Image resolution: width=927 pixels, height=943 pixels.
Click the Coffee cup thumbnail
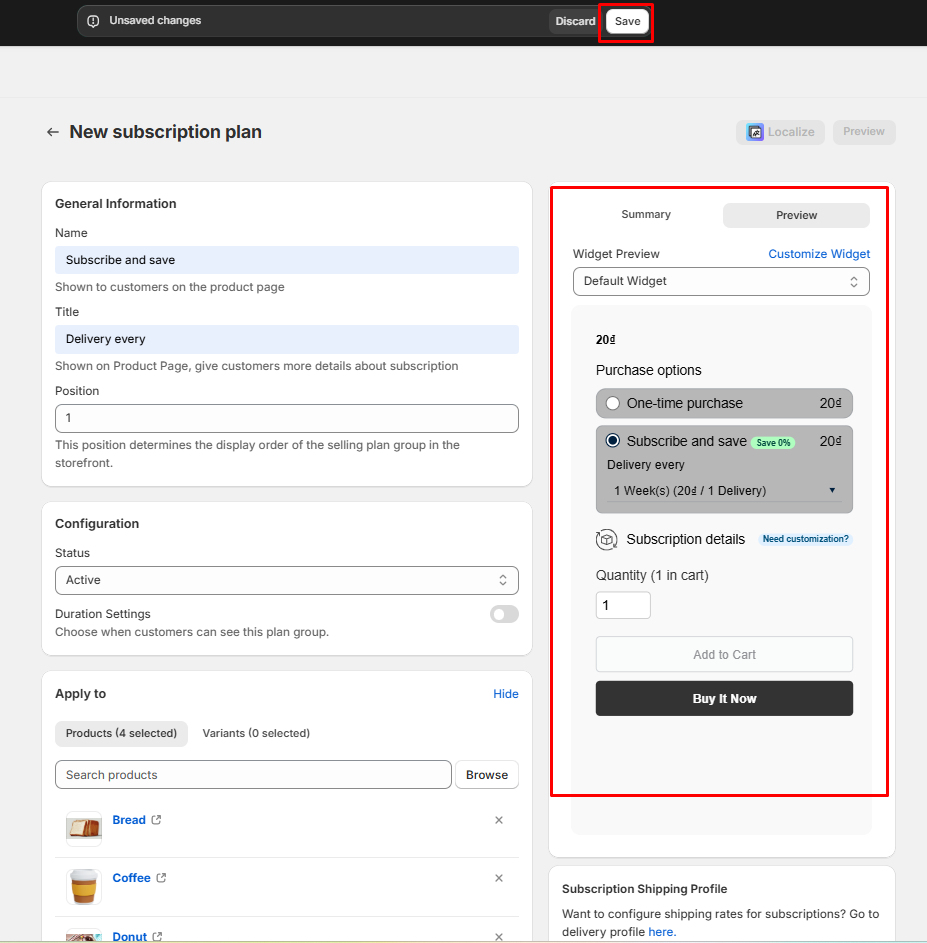coord(84,887)
